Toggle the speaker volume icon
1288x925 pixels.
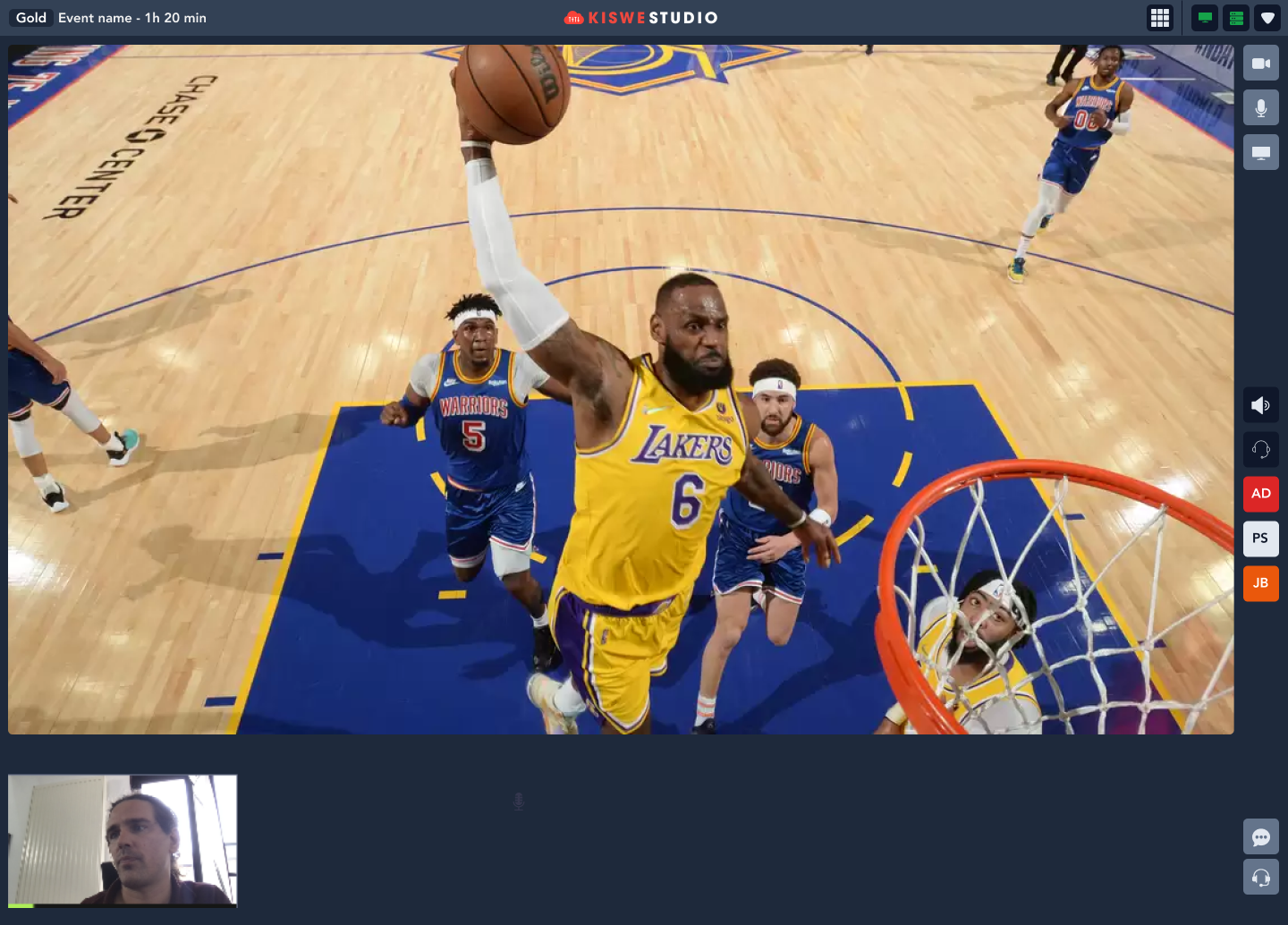[1261, 405]
